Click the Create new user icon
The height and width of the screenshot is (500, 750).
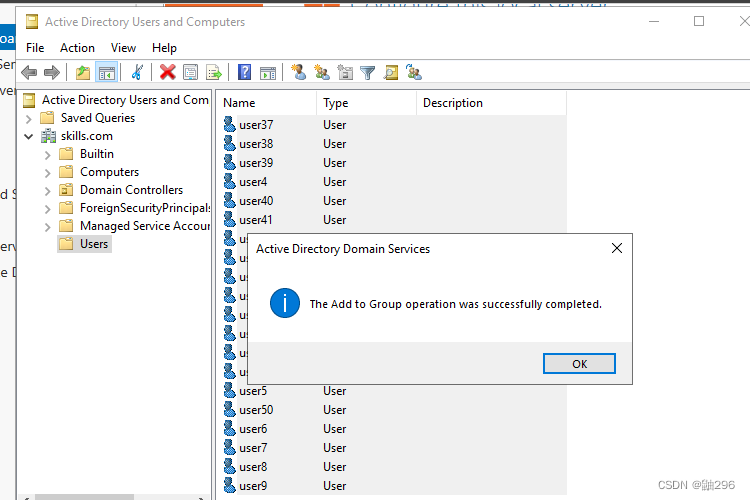(298, 72)
